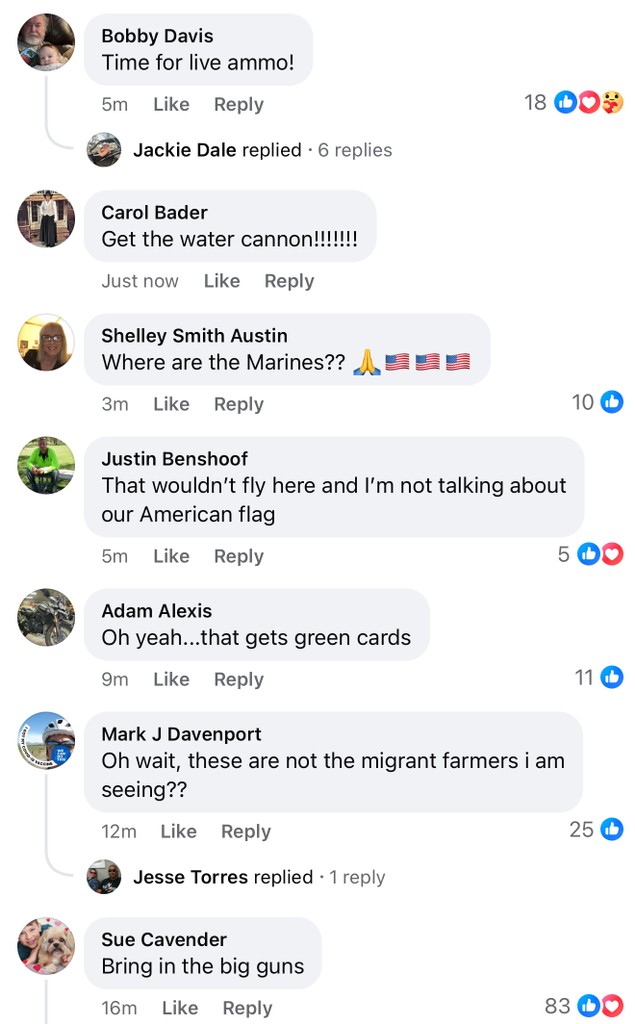This screenshot has height=1024, width=635.
Task: Open Sue Cavender's profile picture
Action: (x=46, y=946)
